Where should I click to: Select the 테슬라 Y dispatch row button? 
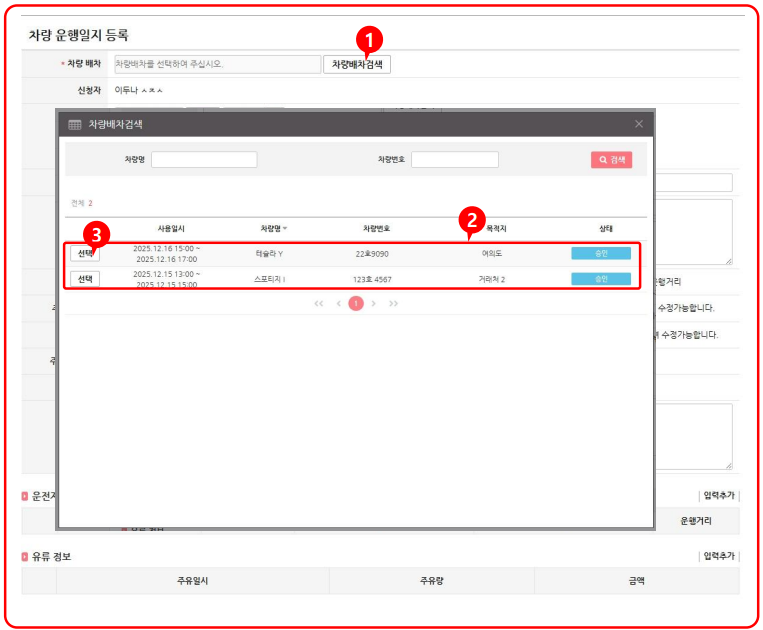click(x=85, y=253)
